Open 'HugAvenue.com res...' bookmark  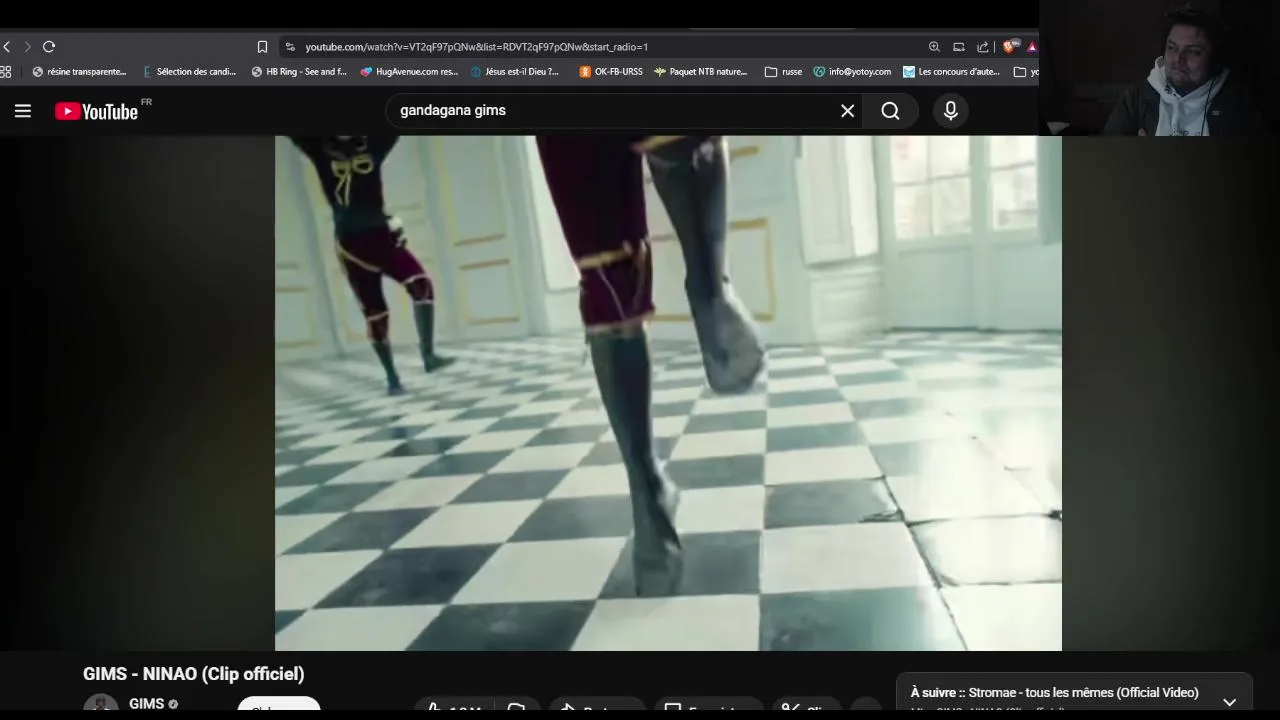(x=409, y=72)
